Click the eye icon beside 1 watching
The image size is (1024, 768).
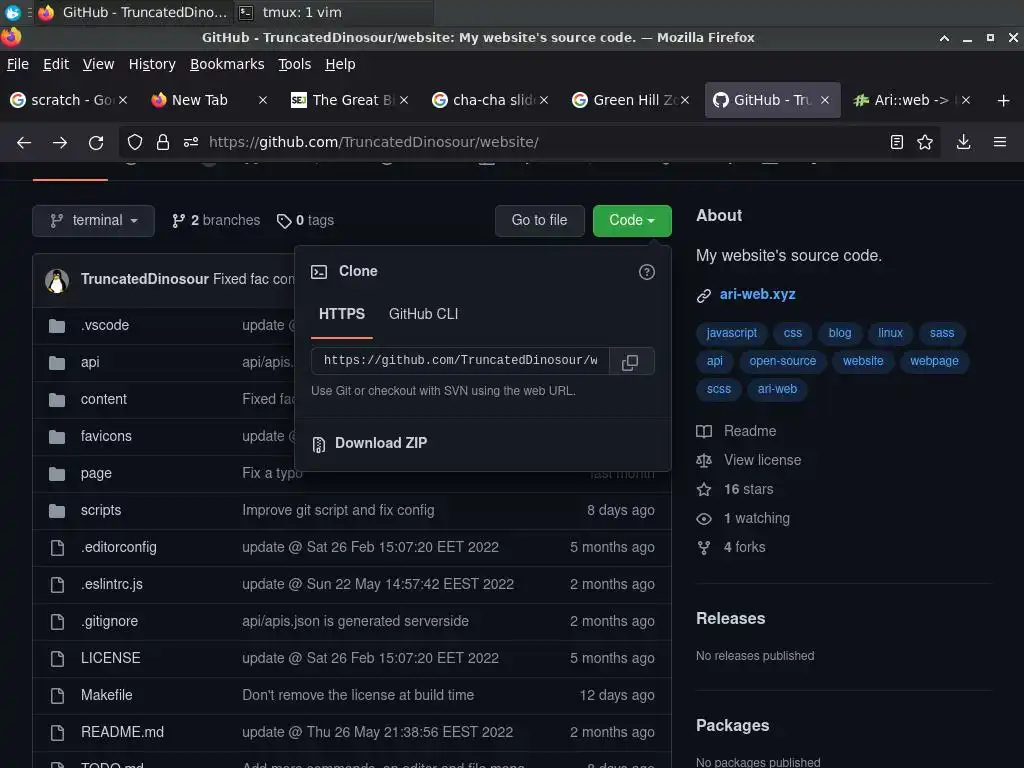[x=704, y=519]
